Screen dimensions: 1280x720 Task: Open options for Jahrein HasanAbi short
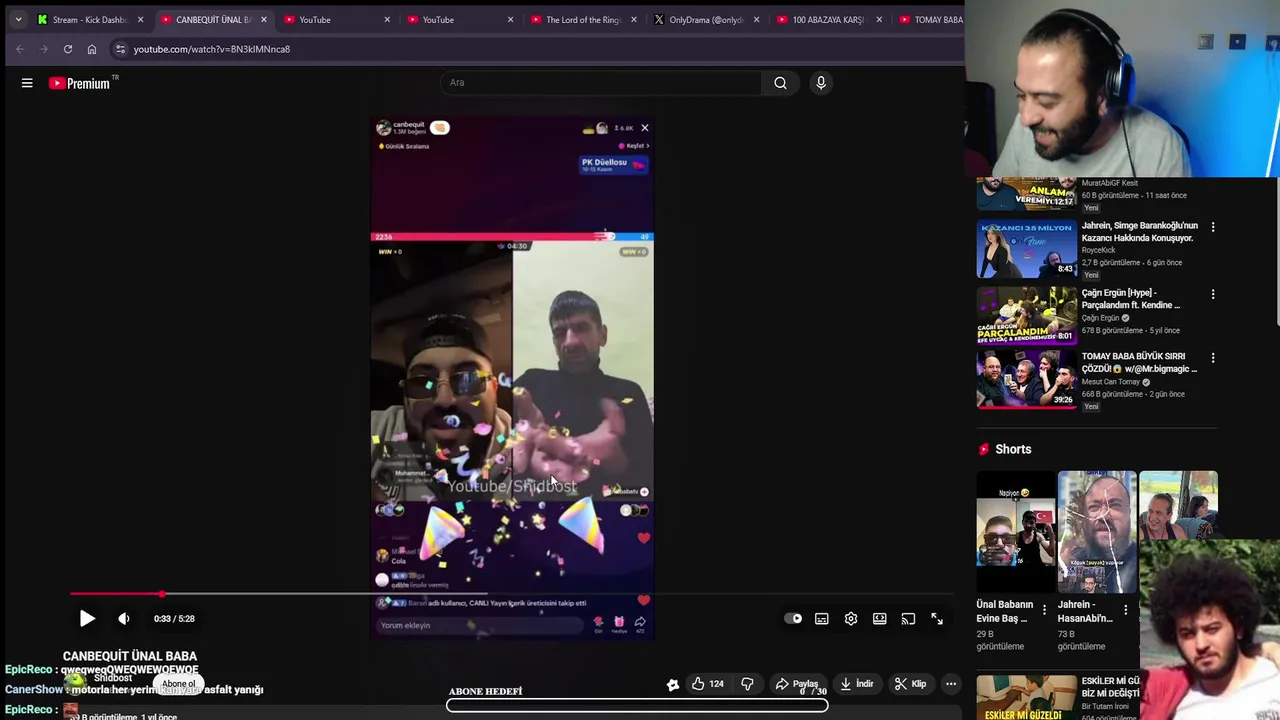pyautogui.click(x=1125, y=610)
